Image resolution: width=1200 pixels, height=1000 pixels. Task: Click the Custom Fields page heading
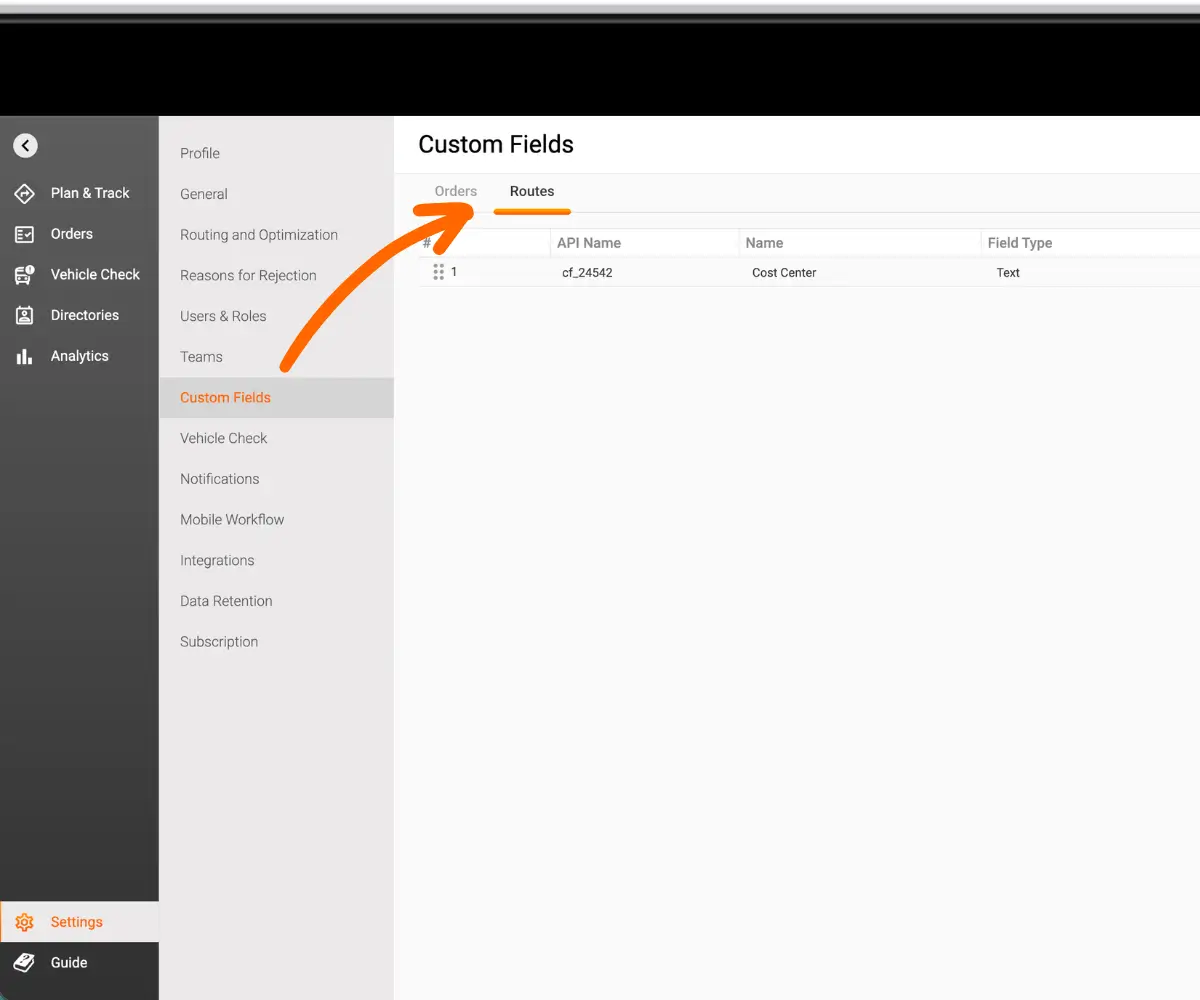496,144
